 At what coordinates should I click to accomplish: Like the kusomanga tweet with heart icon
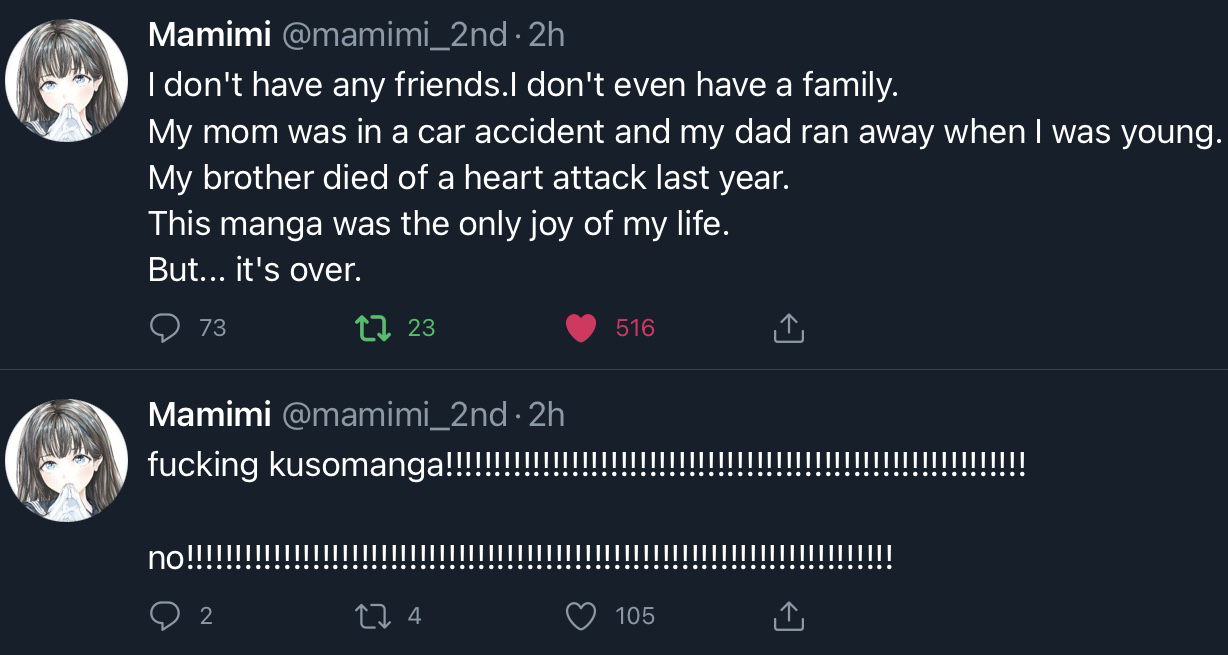click(x=581, y=616)
